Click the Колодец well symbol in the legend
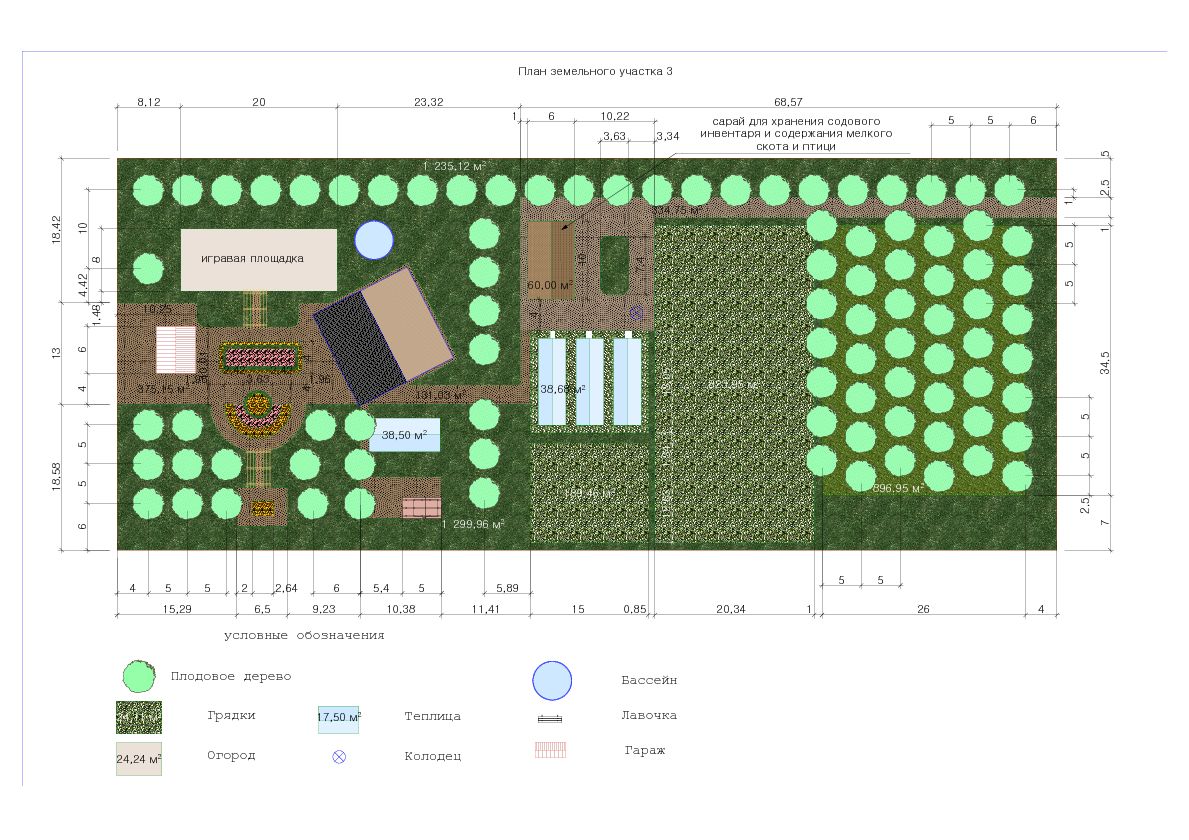The image size is (1189, 840). click(340, 757)
